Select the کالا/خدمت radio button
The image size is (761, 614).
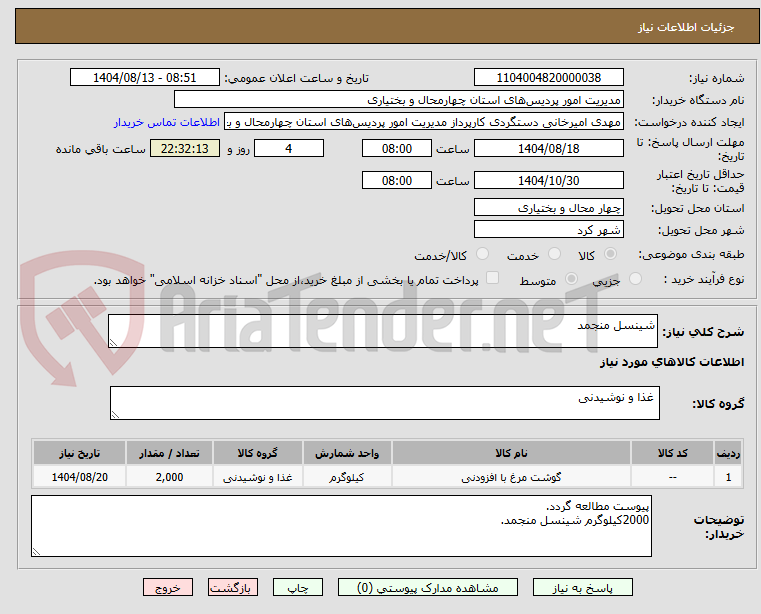[482, 254]
